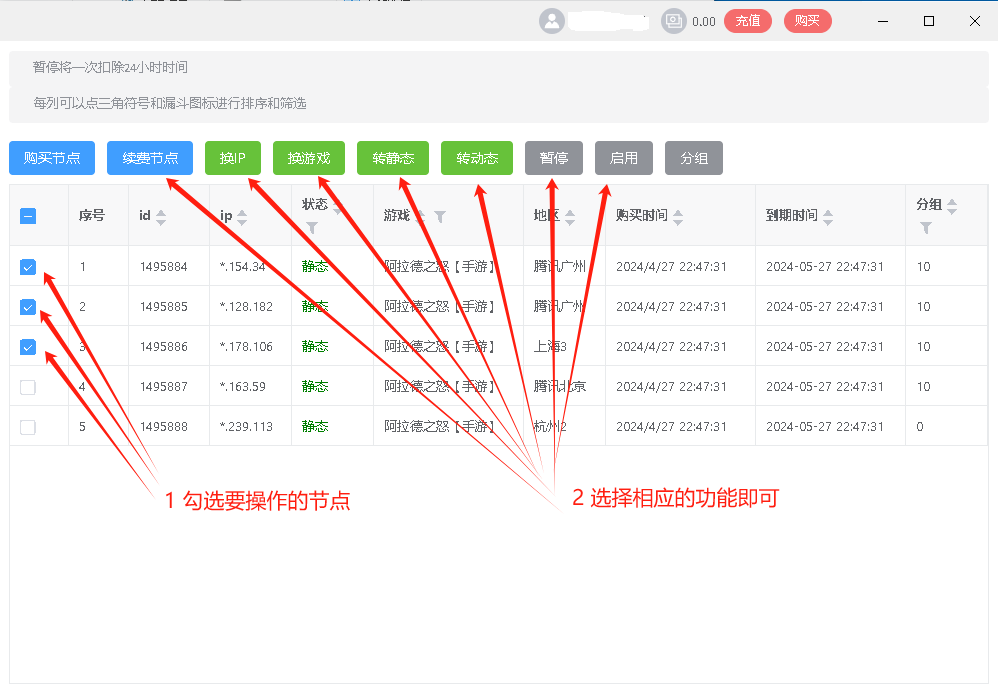This screenshot has height=684, width=998.
Task: Toggle the select-all checkbox in header
Action: (x=28, y=216)
